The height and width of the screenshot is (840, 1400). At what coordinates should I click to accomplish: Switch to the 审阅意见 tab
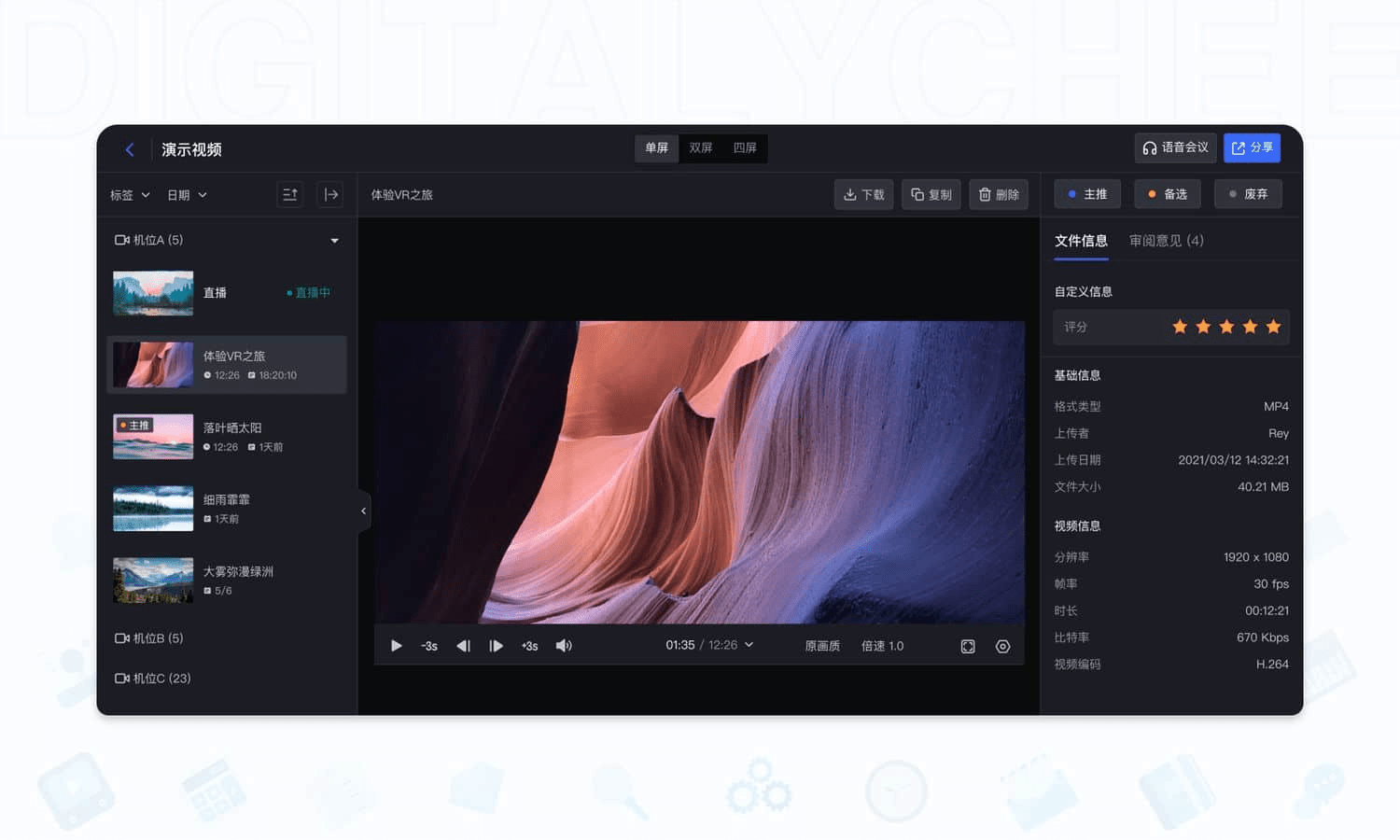pyautogui.click(x=1167, y=240)
